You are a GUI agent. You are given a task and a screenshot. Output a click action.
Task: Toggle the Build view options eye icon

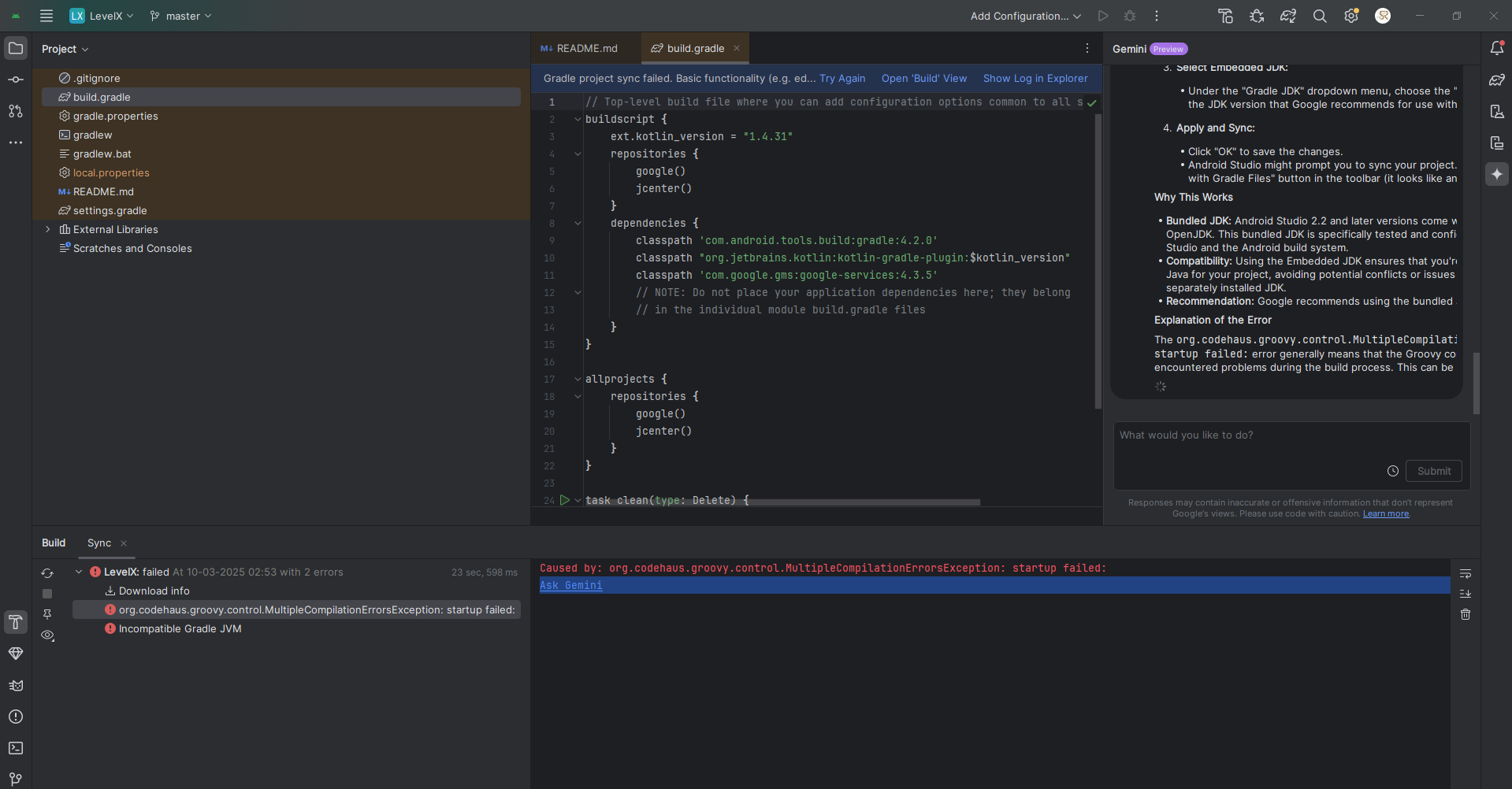pyautogui.click(x=47, y=635)
